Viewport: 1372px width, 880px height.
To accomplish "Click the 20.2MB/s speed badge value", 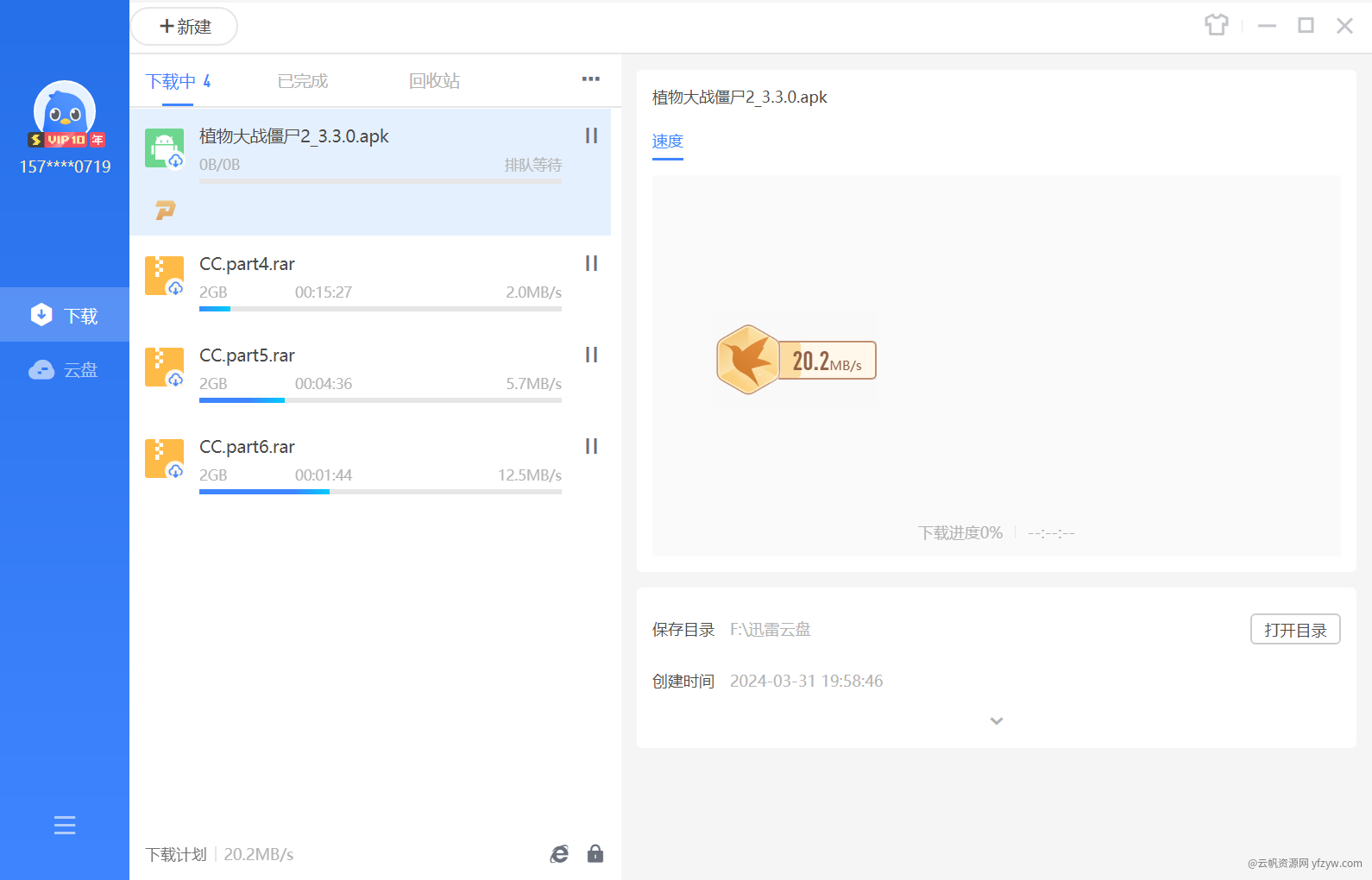I will (828, 361).
